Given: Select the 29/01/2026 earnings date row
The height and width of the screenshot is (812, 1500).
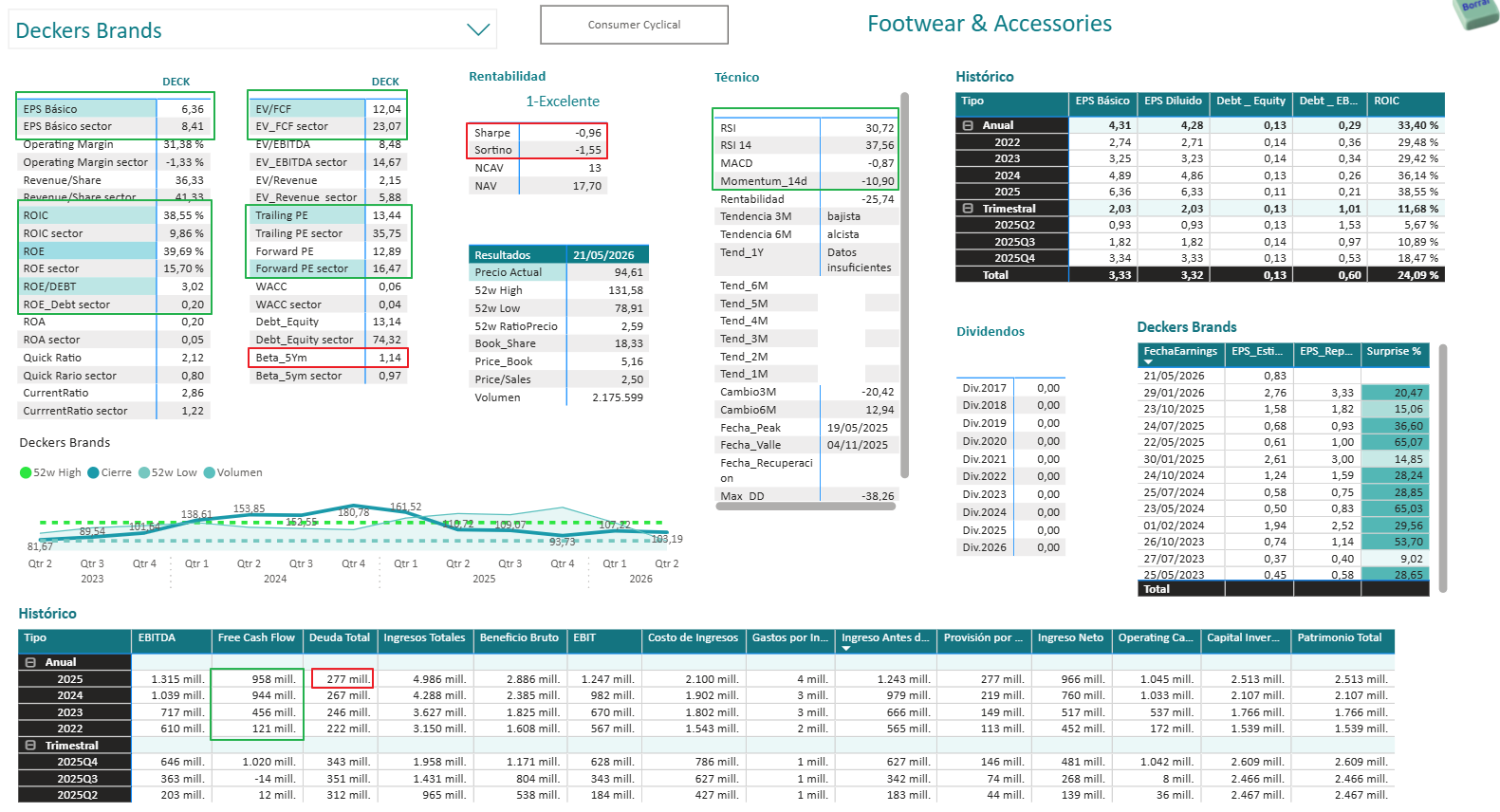Looking at the screenshot, I should tap(1283, 393).
